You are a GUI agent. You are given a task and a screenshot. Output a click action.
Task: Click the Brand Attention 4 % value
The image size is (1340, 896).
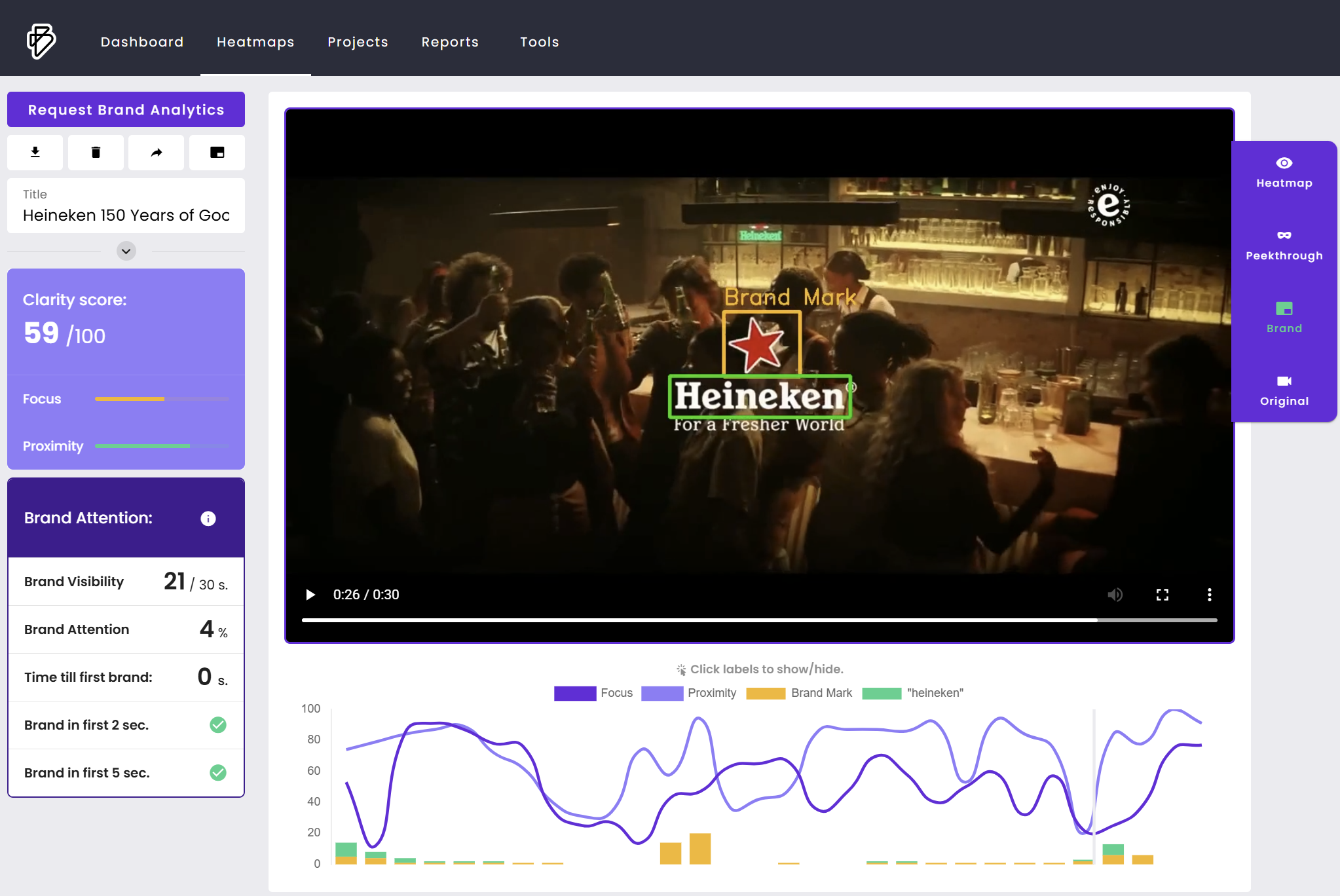coord(214,629)
